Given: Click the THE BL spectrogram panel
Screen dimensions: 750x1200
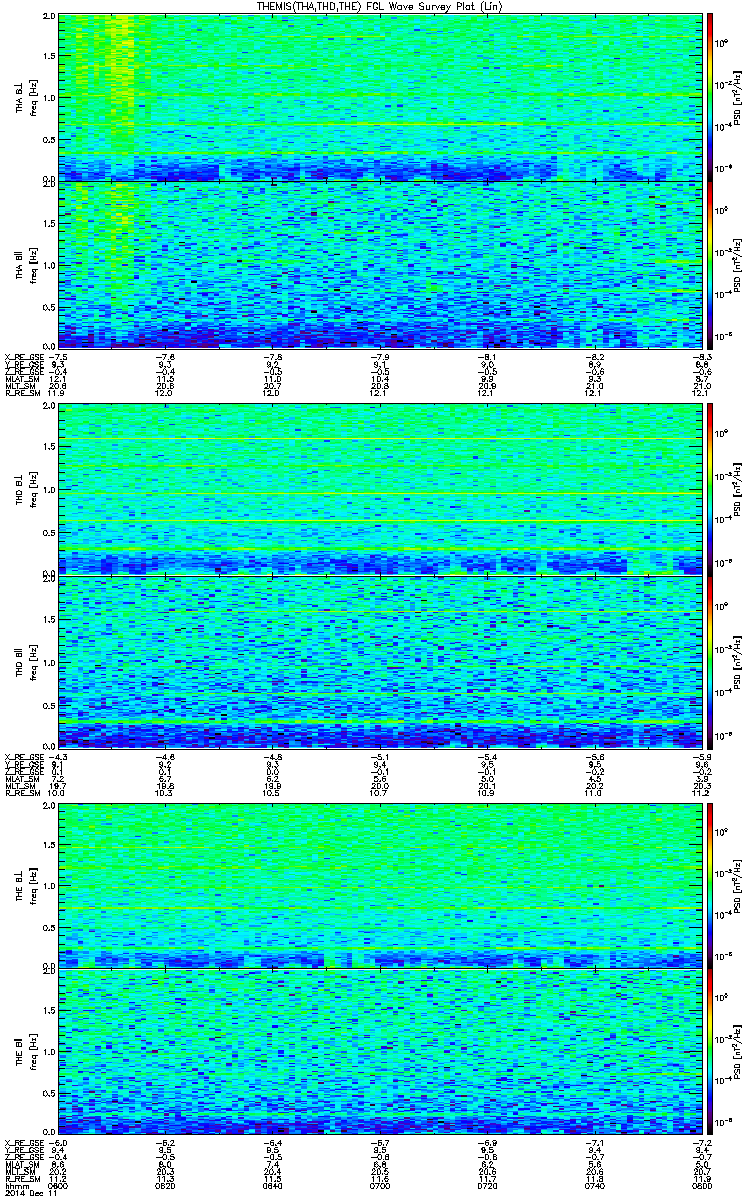Looking at the screenshot, I should pos(380,885).
